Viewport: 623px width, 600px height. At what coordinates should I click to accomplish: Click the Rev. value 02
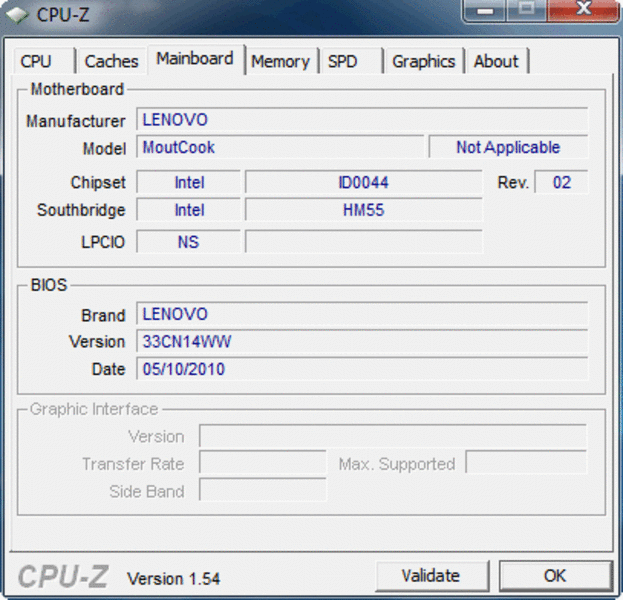561,182
